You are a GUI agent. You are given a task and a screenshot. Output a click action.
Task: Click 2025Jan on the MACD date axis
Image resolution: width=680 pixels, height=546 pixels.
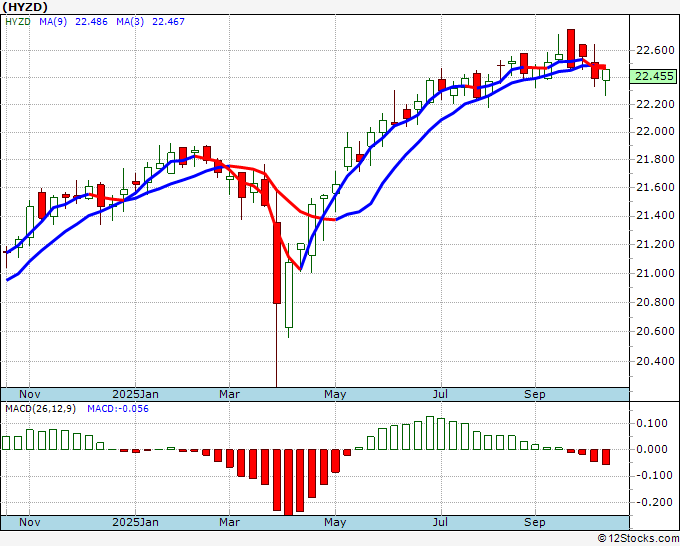[x=135, y=522]
